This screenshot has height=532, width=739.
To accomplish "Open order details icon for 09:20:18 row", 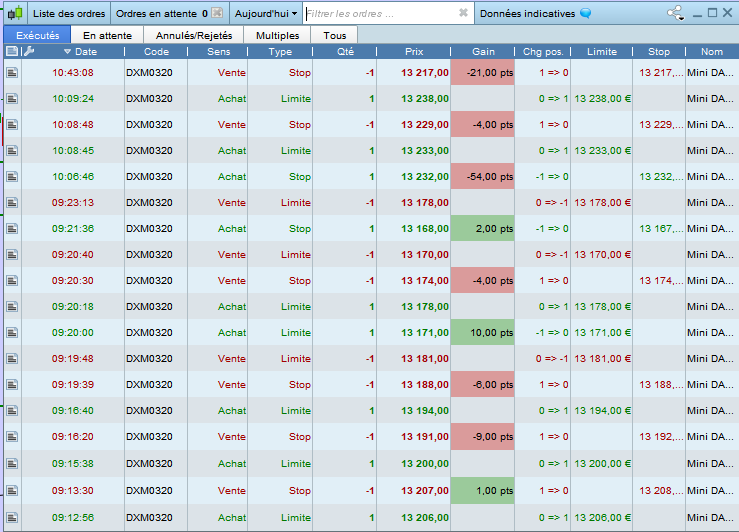I will point(12,306).
